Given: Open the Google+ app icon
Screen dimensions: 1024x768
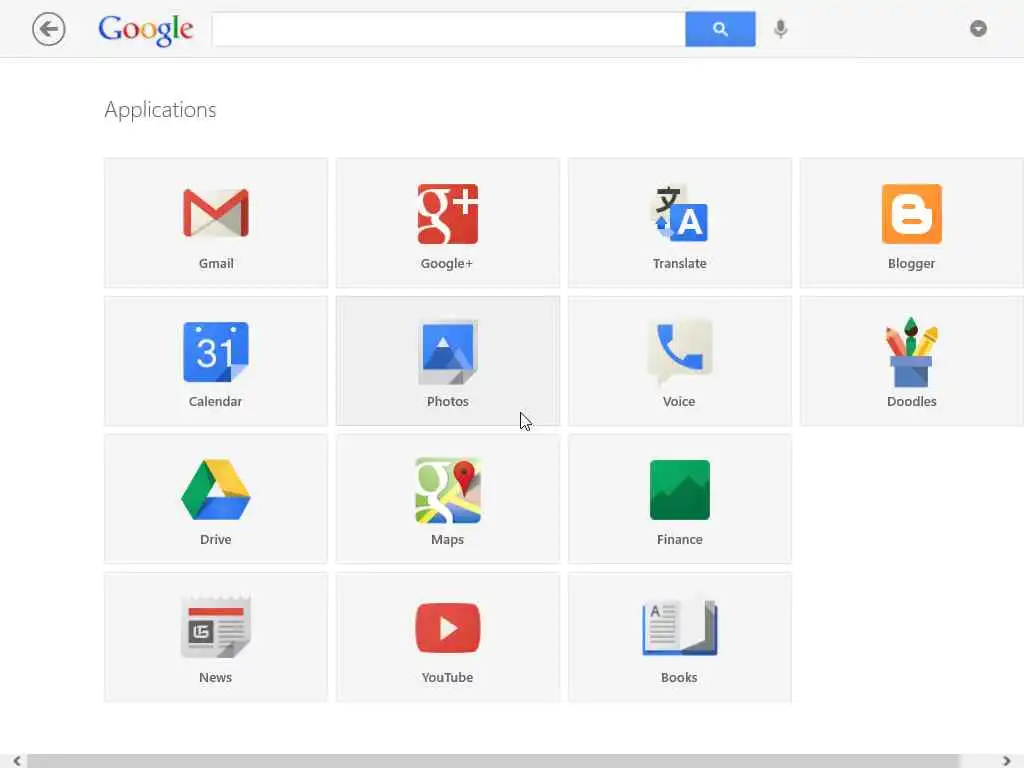Looking at the screenshot, I should tap(448, 214).
